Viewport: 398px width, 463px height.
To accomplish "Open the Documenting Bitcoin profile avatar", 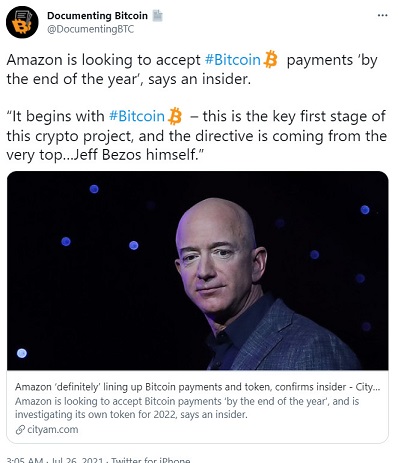I will [22, 22].
